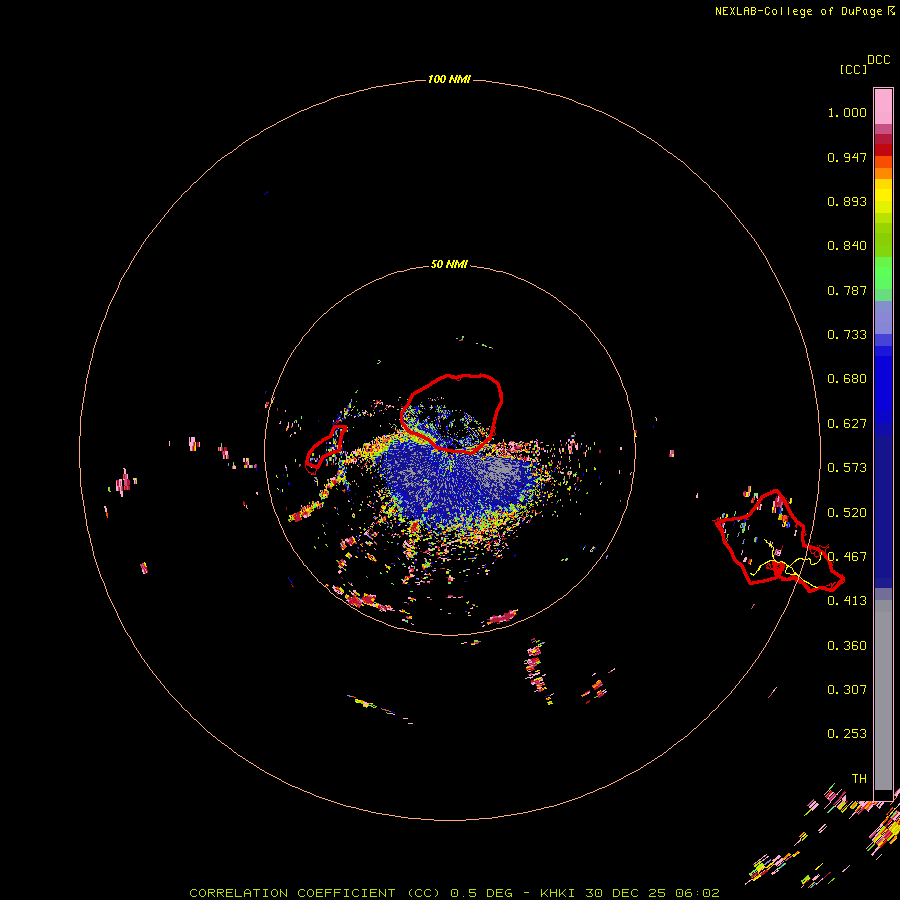Click the 0.947 legend value

(x=847, y=157)
